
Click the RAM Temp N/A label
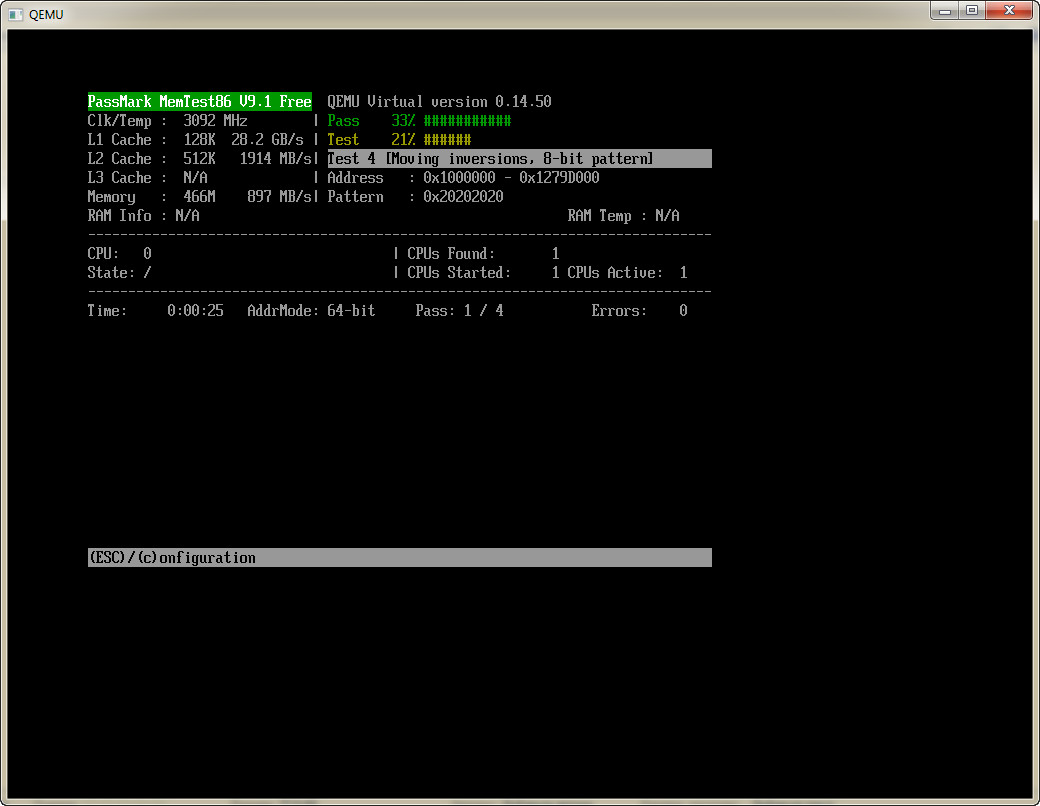click(x=623, y=216)
